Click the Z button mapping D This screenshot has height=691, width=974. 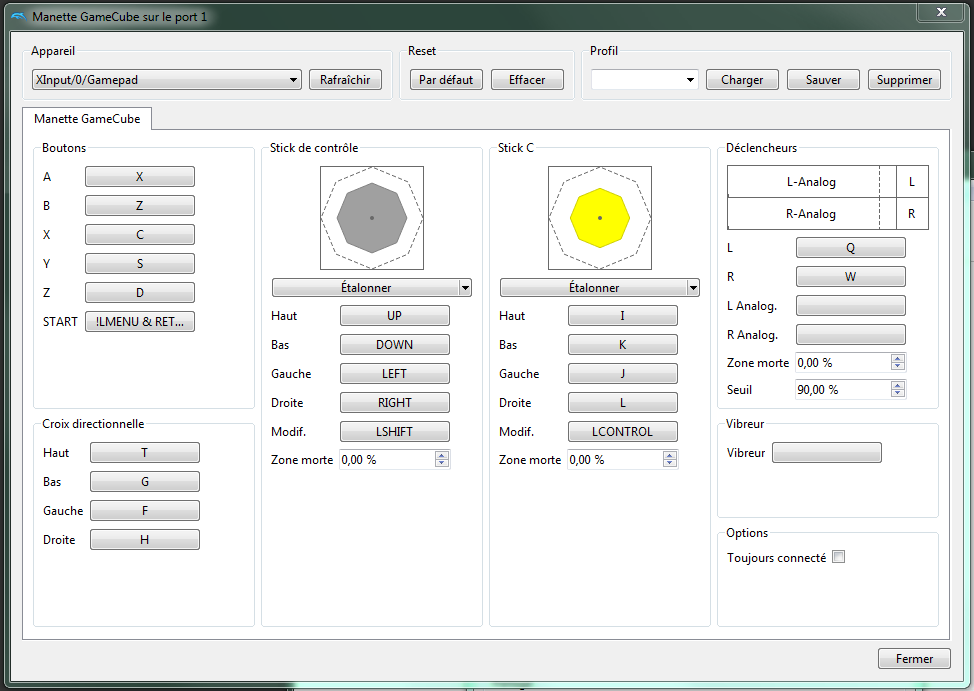[140, 293]
